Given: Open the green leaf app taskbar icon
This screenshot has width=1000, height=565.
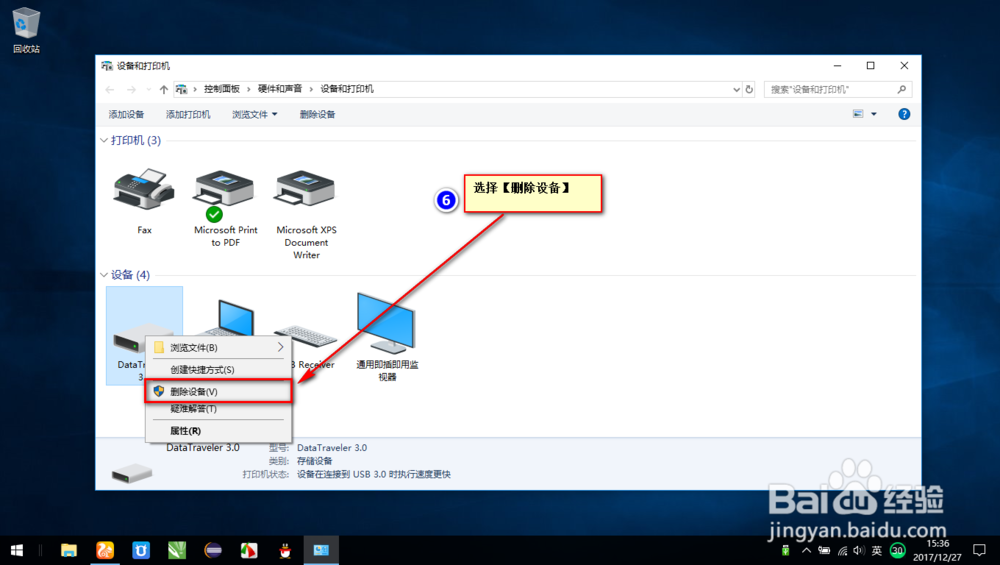Looking at the screenshot, I should (177, 550).
